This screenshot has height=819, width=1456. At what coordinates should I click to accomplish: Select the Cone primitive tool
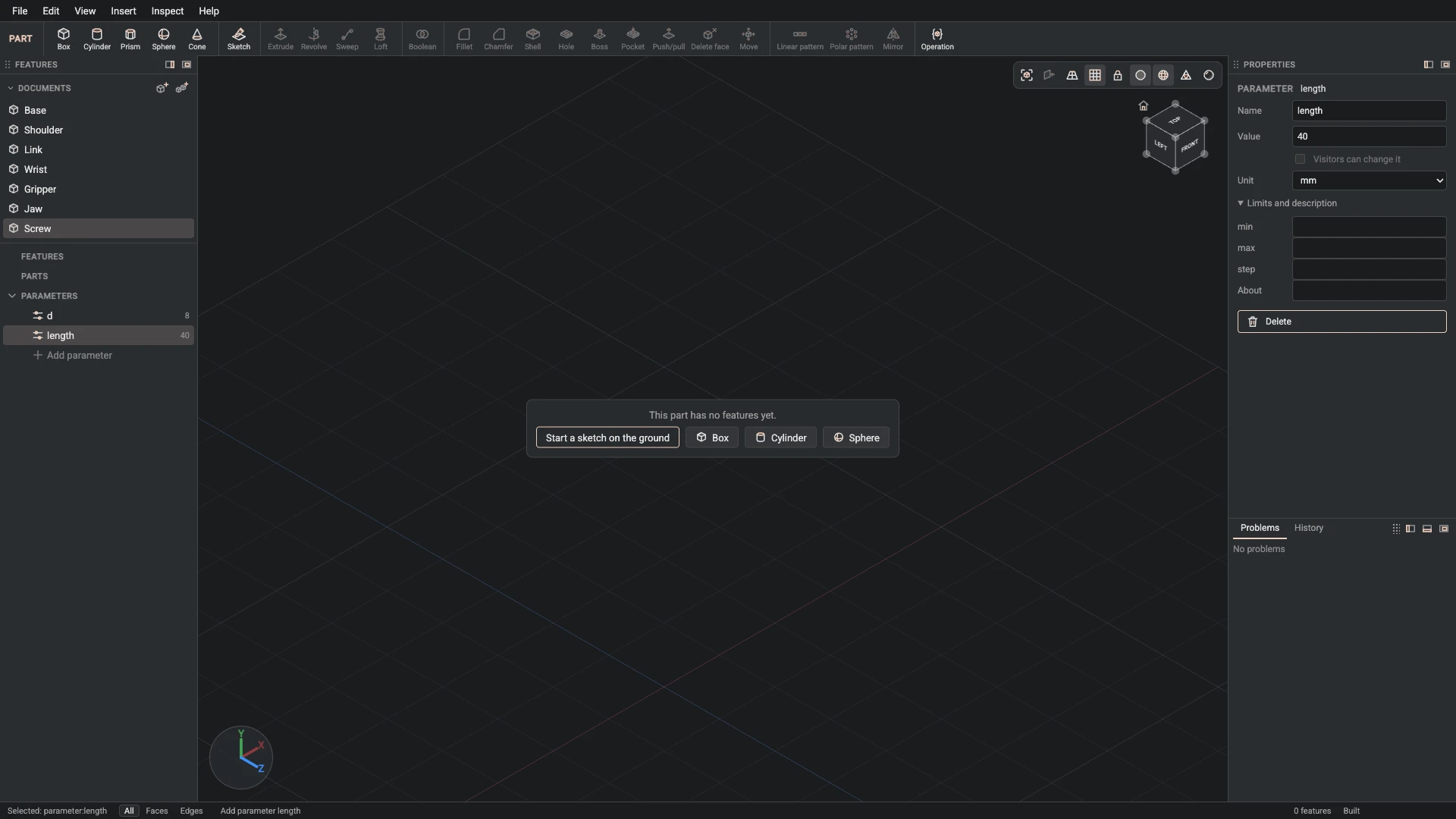(197, 39)
